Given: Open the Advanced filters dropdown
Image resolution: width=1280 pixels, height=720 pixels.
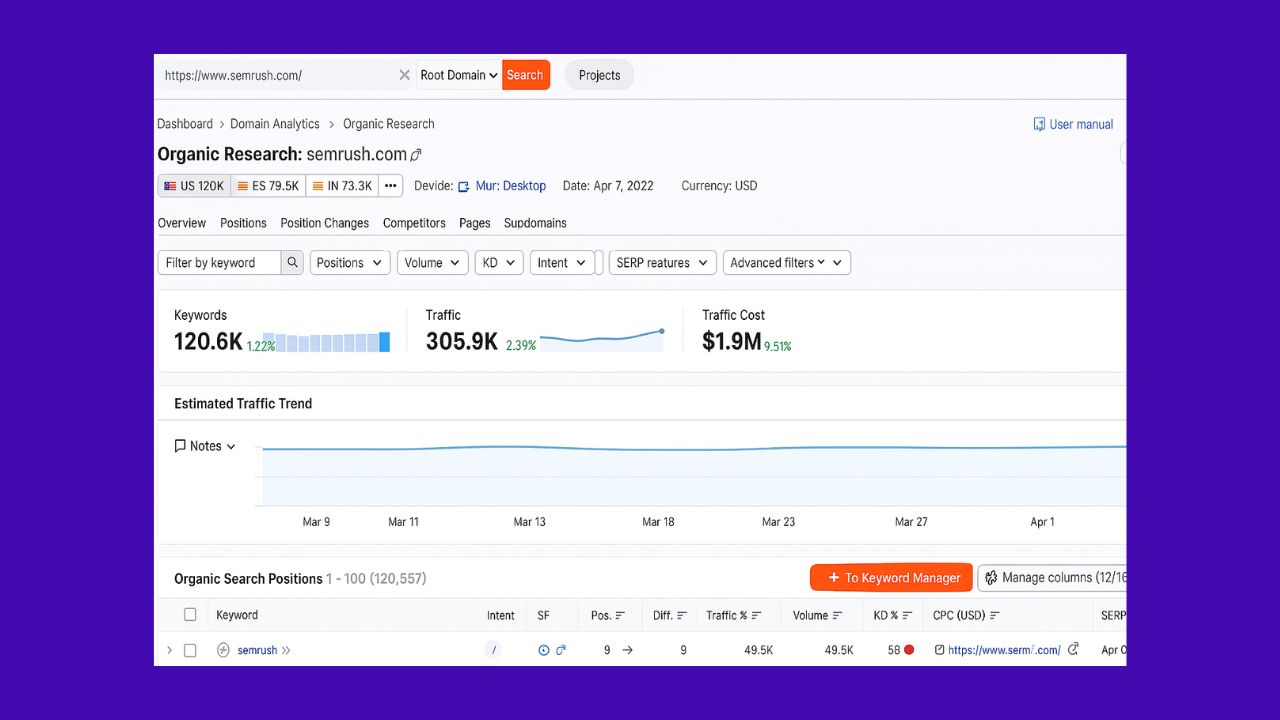Looking at the screenshot, I should click(787, 263).
